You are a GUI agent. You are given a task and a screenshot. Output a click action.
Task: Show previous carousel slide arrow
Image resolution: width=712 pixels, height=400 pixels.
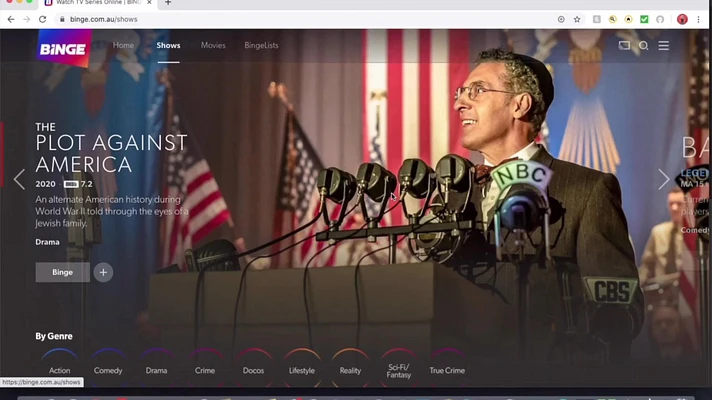pyautogui.click(x=19, y=179)
